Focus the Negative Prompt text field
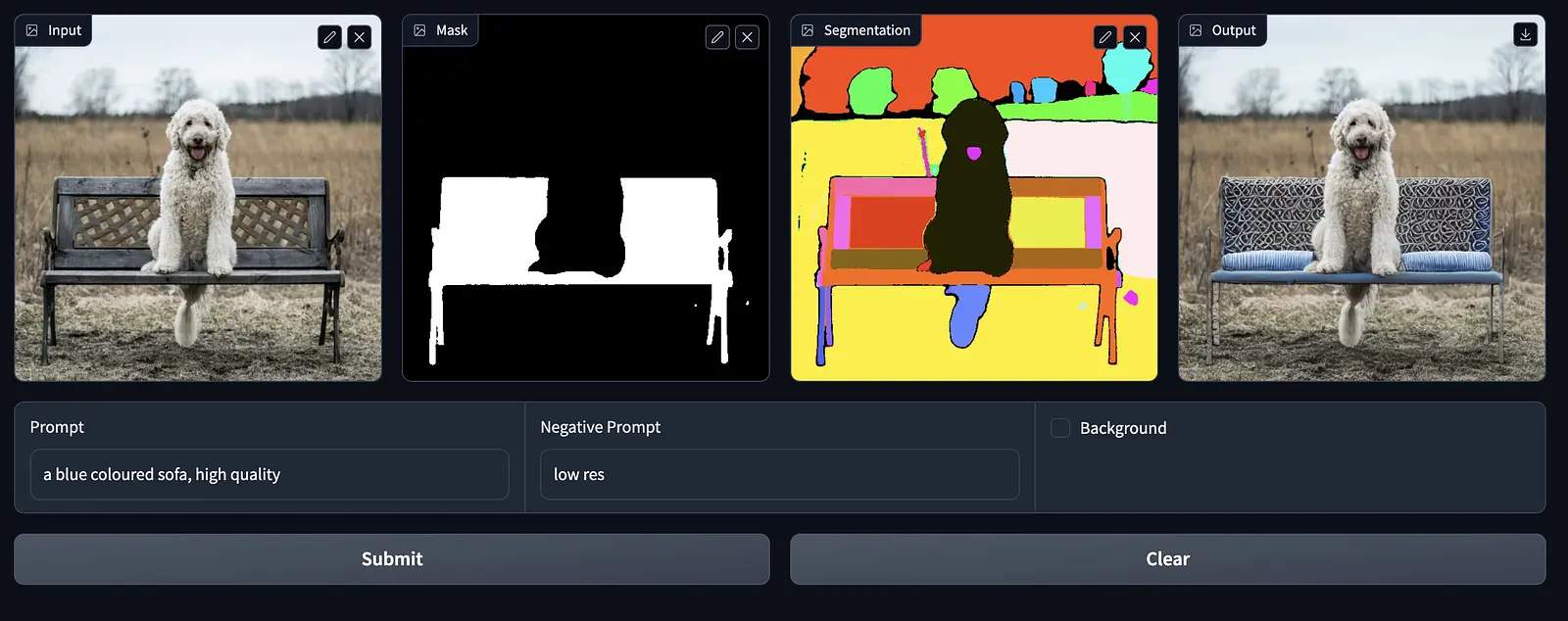Viewport: 1568px width, 621px height. [x=780, y=474]
